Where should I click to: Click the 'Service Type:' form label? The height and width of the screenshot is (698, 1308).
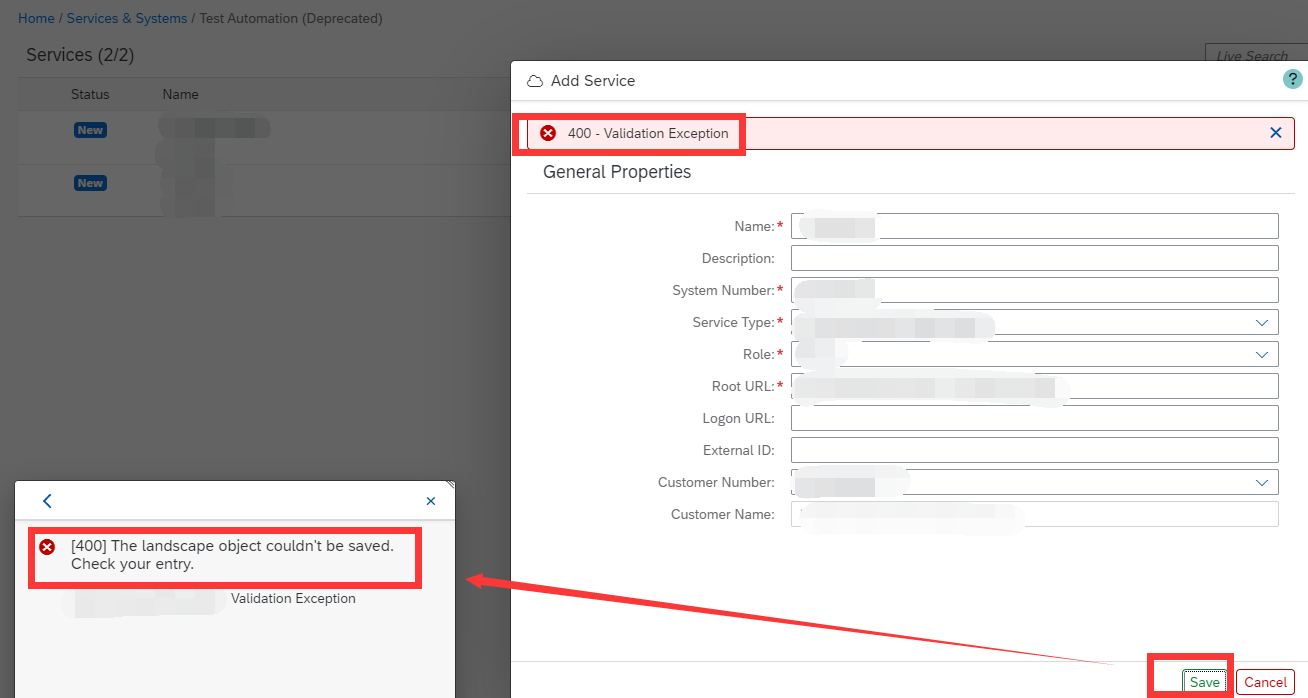[733, 322]
